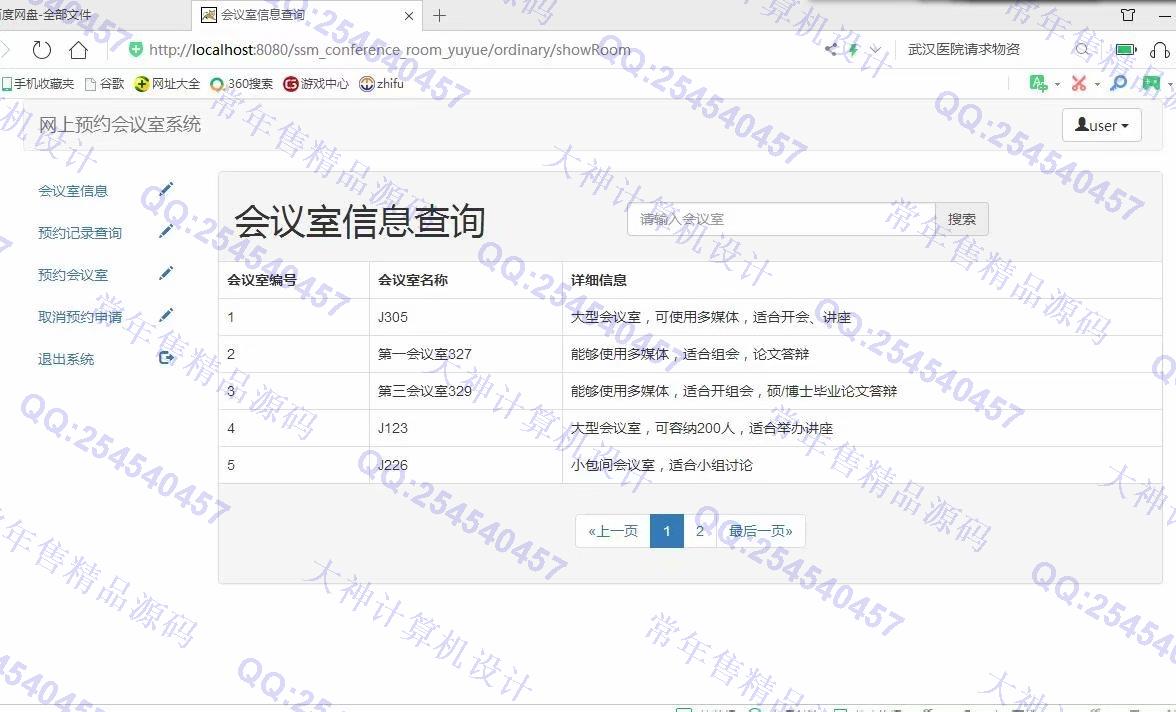
Task: Click the browser address bar URL
Action: tap(389, 50)
